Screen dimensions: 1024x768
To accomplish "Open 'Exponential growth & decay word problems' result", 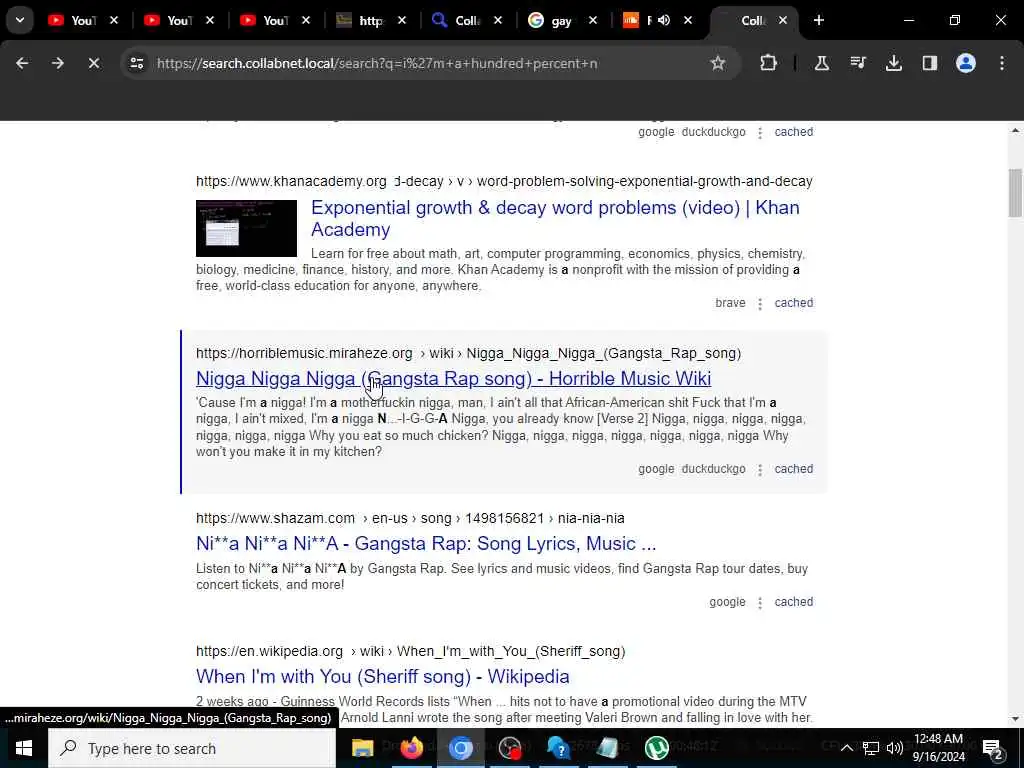I will point(555,218).
